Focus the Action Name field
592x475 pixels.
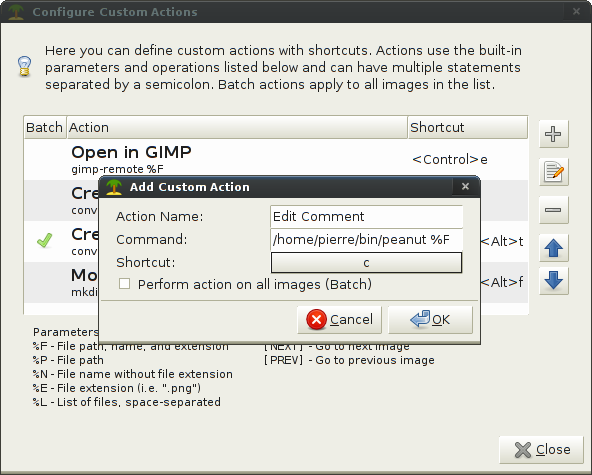366,216
